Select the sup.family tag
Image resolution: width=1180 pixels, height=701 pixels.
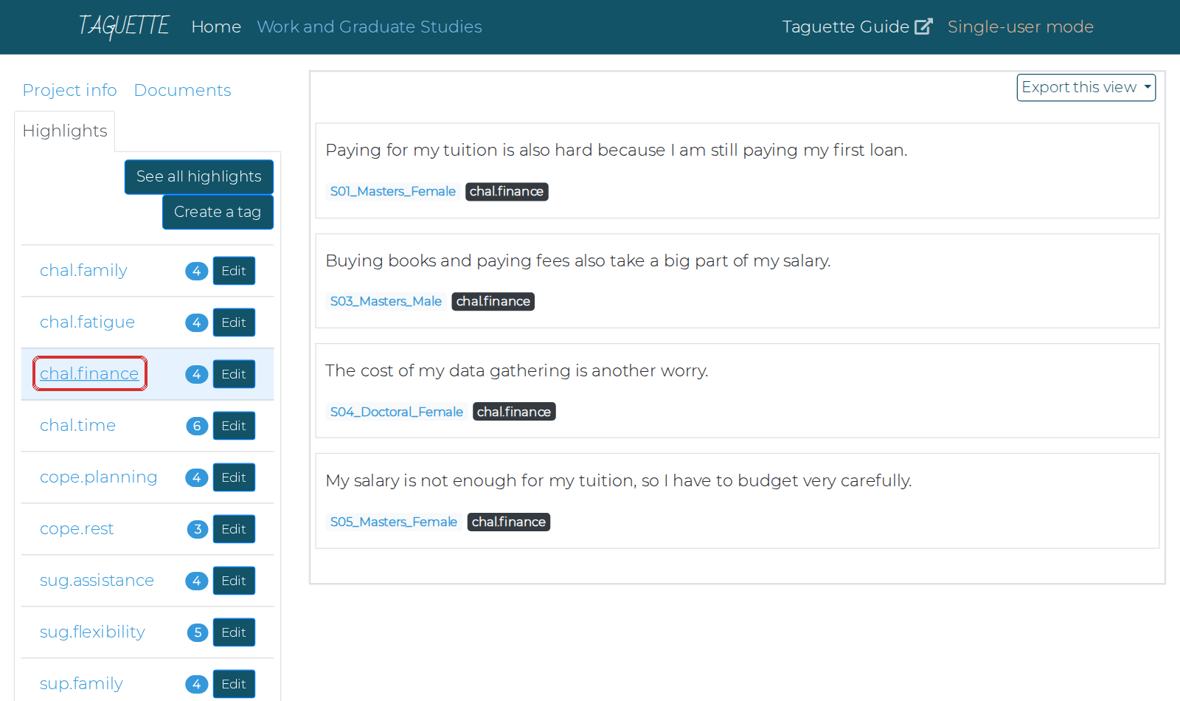(x=81, y=684)
